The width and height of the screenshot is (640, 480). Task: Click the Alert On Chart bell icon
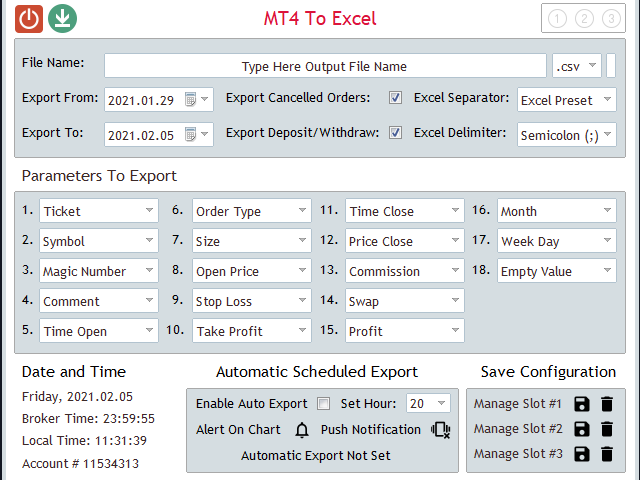[x=302, y=430]
